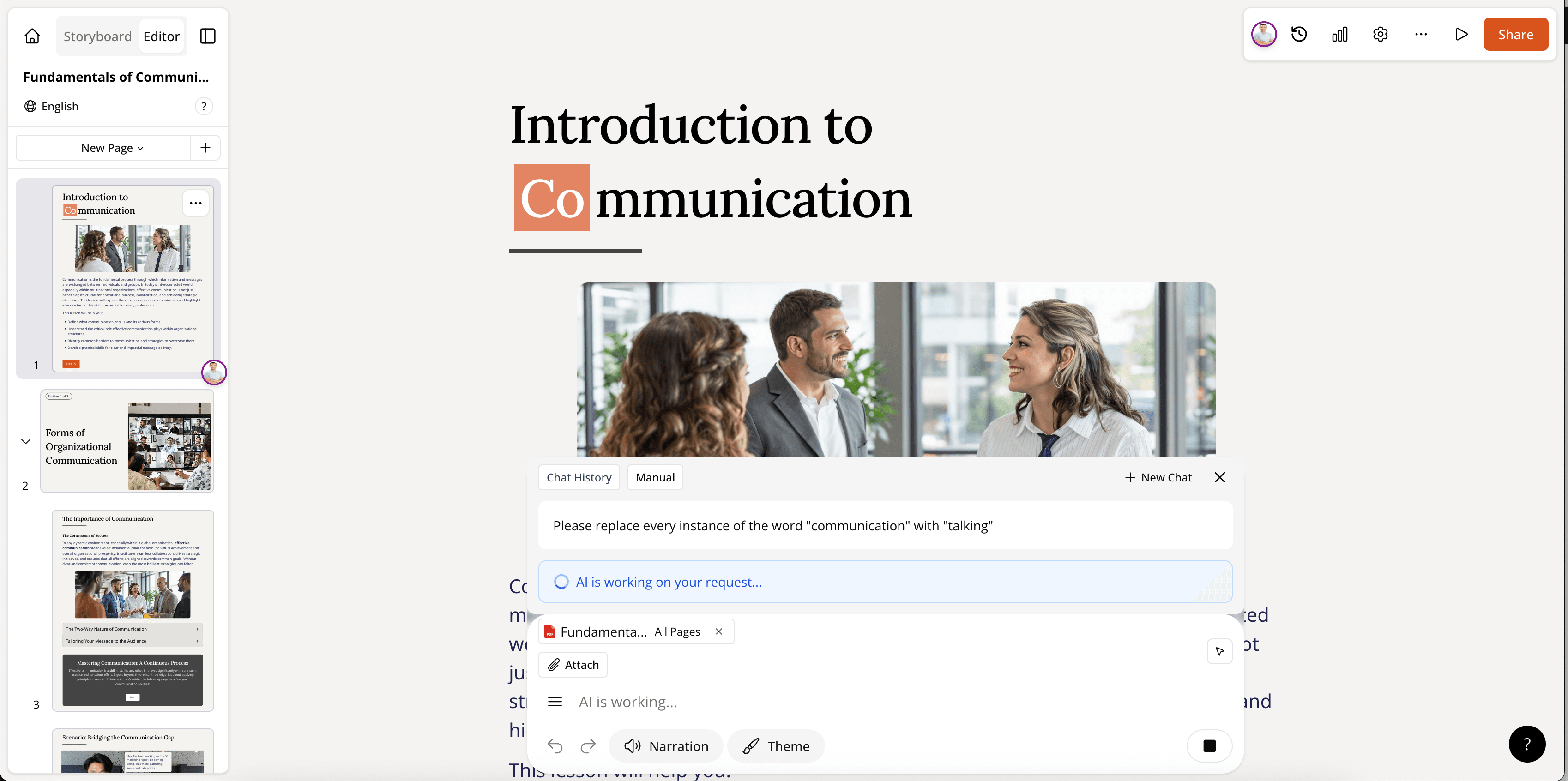
Task: Open user profile avatar in top toolbar
Action: coord(1264,34)
